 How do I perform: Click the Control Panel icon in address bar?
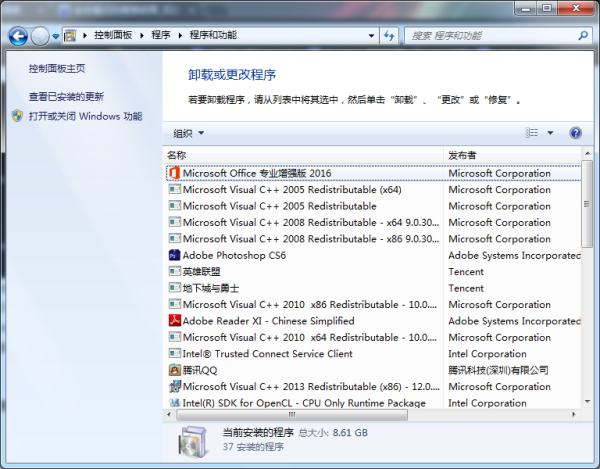pyautogui.click(x=70, y=36)
